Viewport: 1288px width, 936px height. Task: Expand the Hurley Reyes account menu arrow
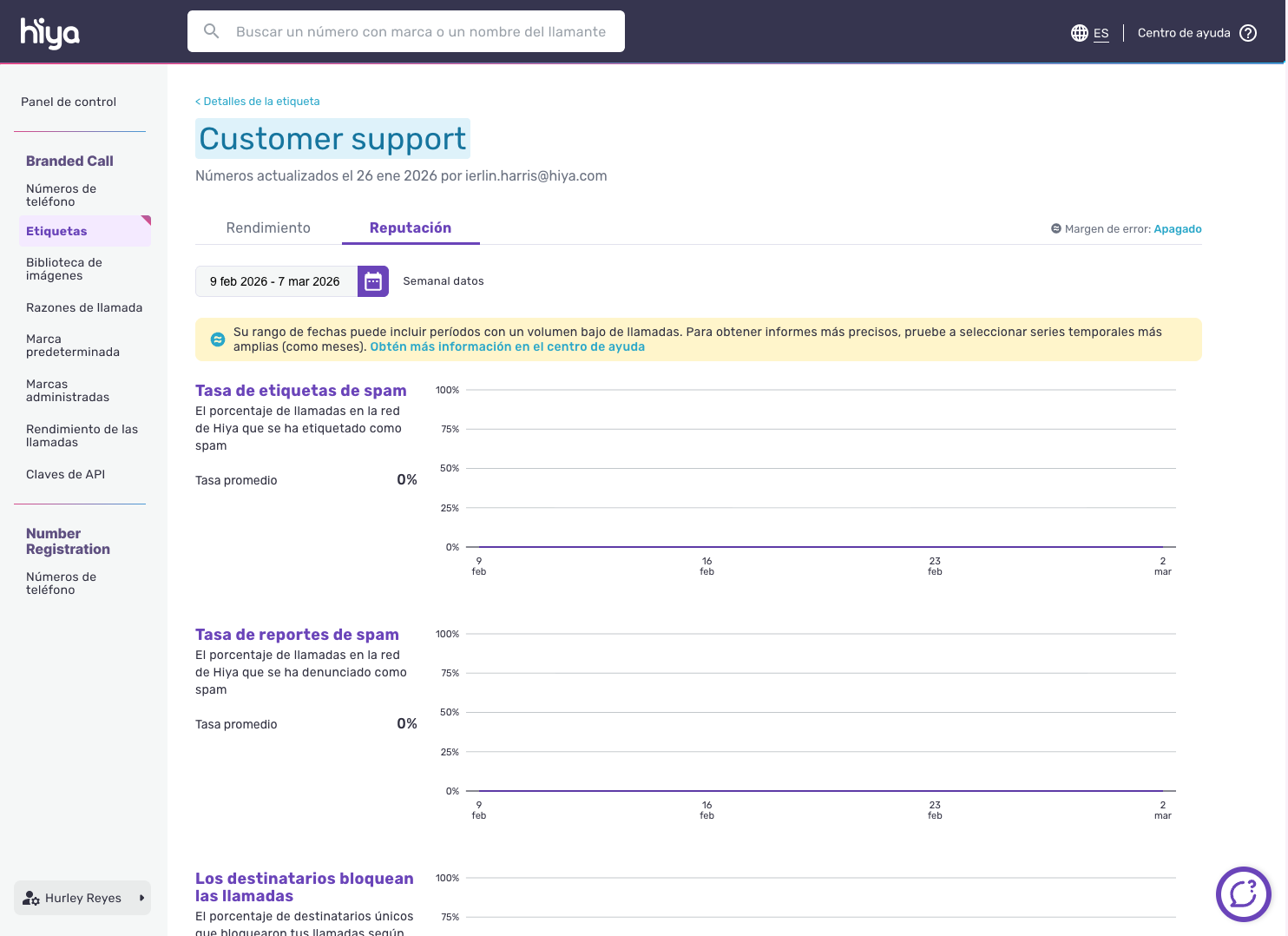[x=141, y=898]
